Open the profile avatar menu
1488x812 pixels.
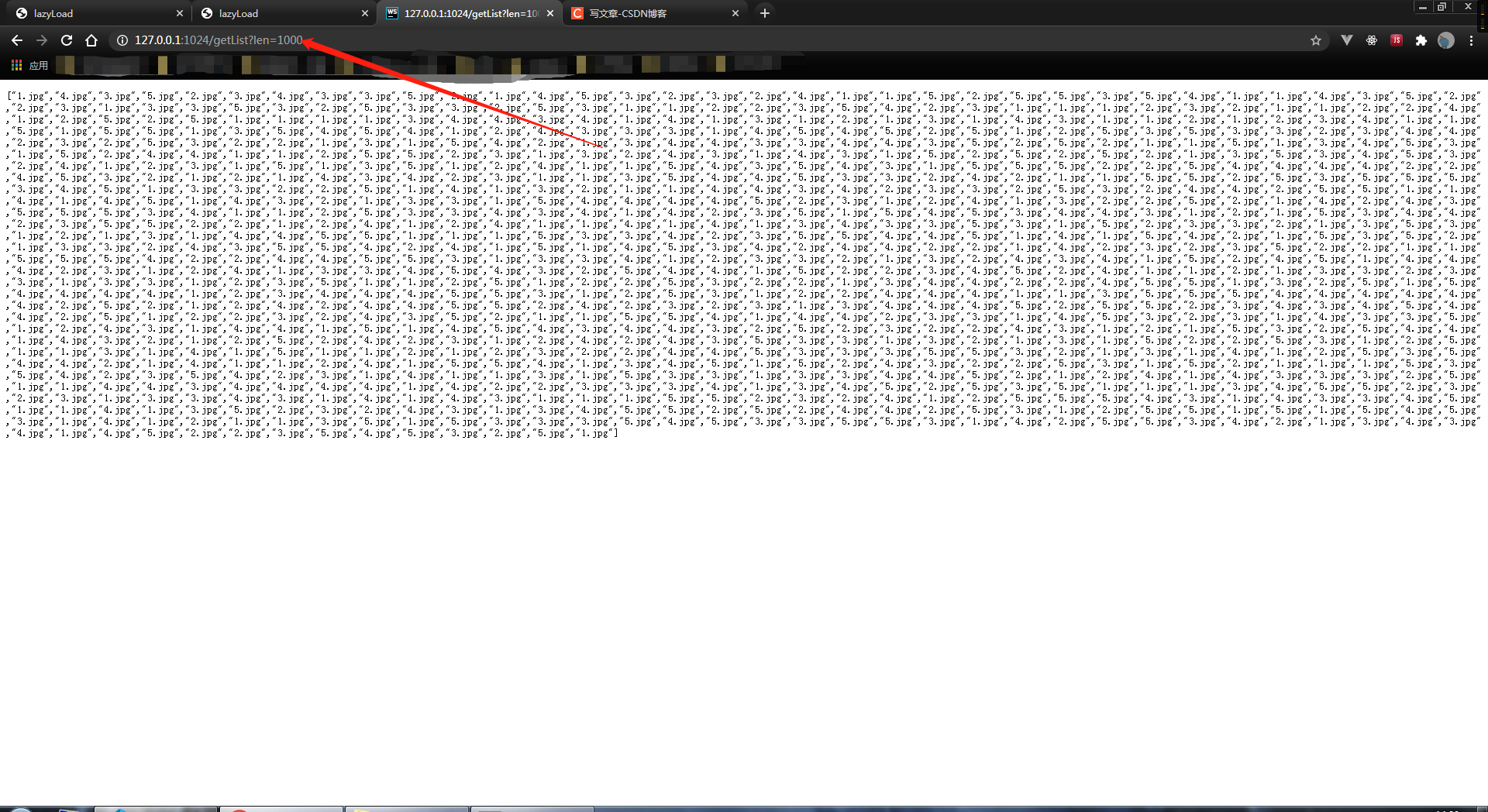(1446, 40)
